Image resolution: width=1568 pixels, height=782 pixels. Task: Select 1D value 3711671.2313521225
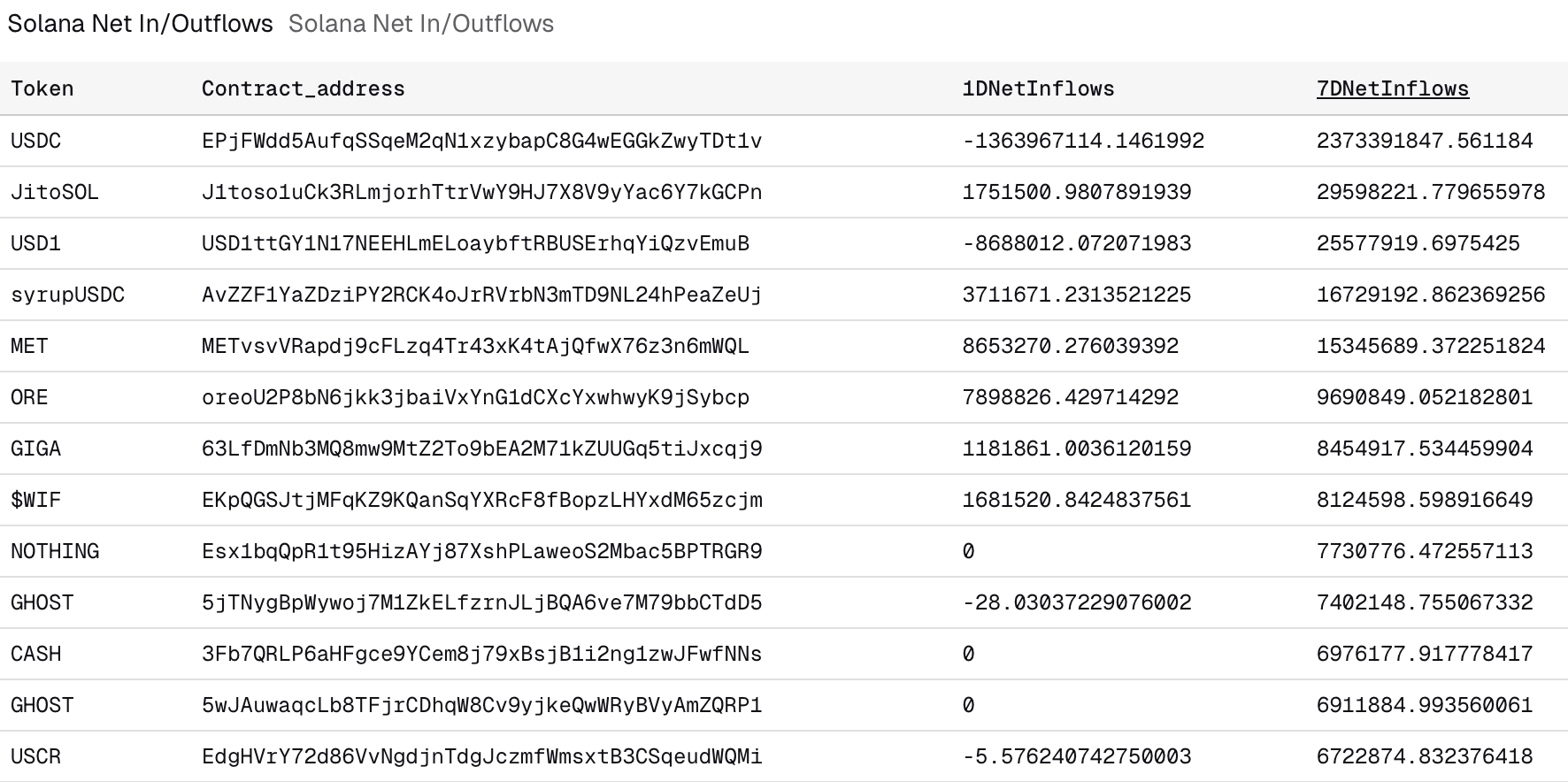pyautogui.click(x=1077, y=295)
